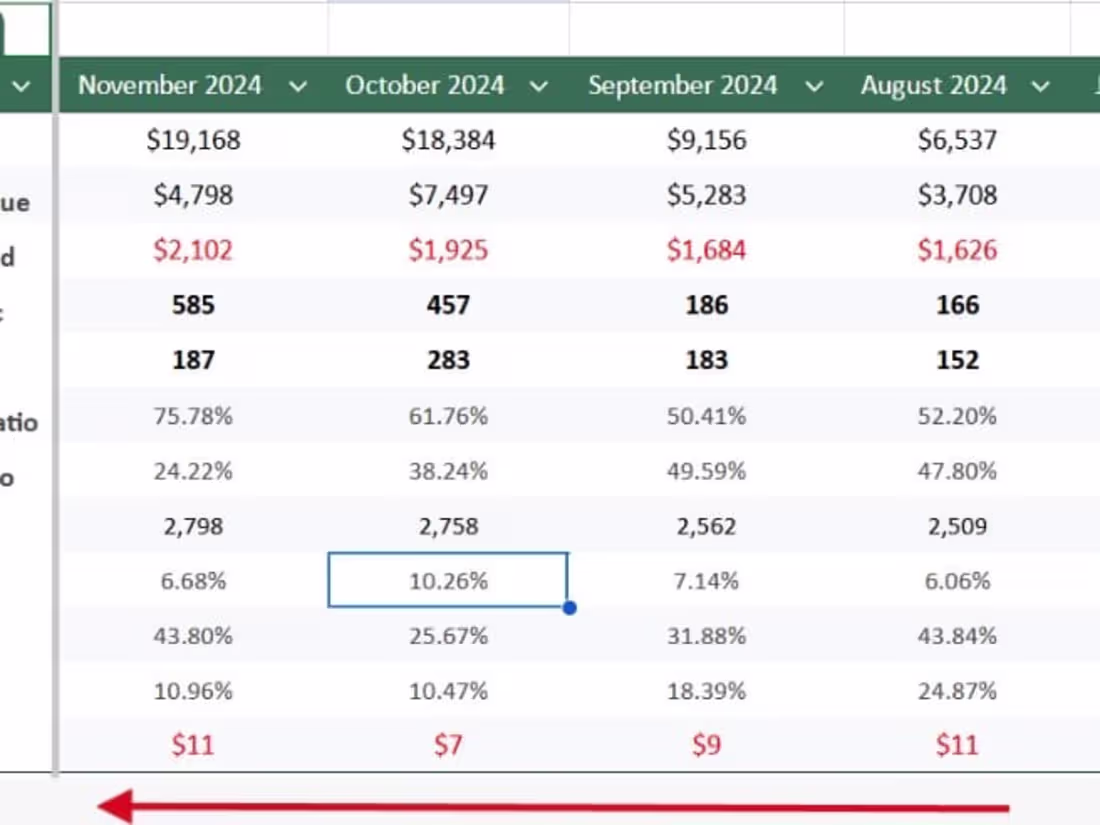Select the $19,168 cell under November 2024
Viewport: 1100px width, 825px height.
(193, 140)
